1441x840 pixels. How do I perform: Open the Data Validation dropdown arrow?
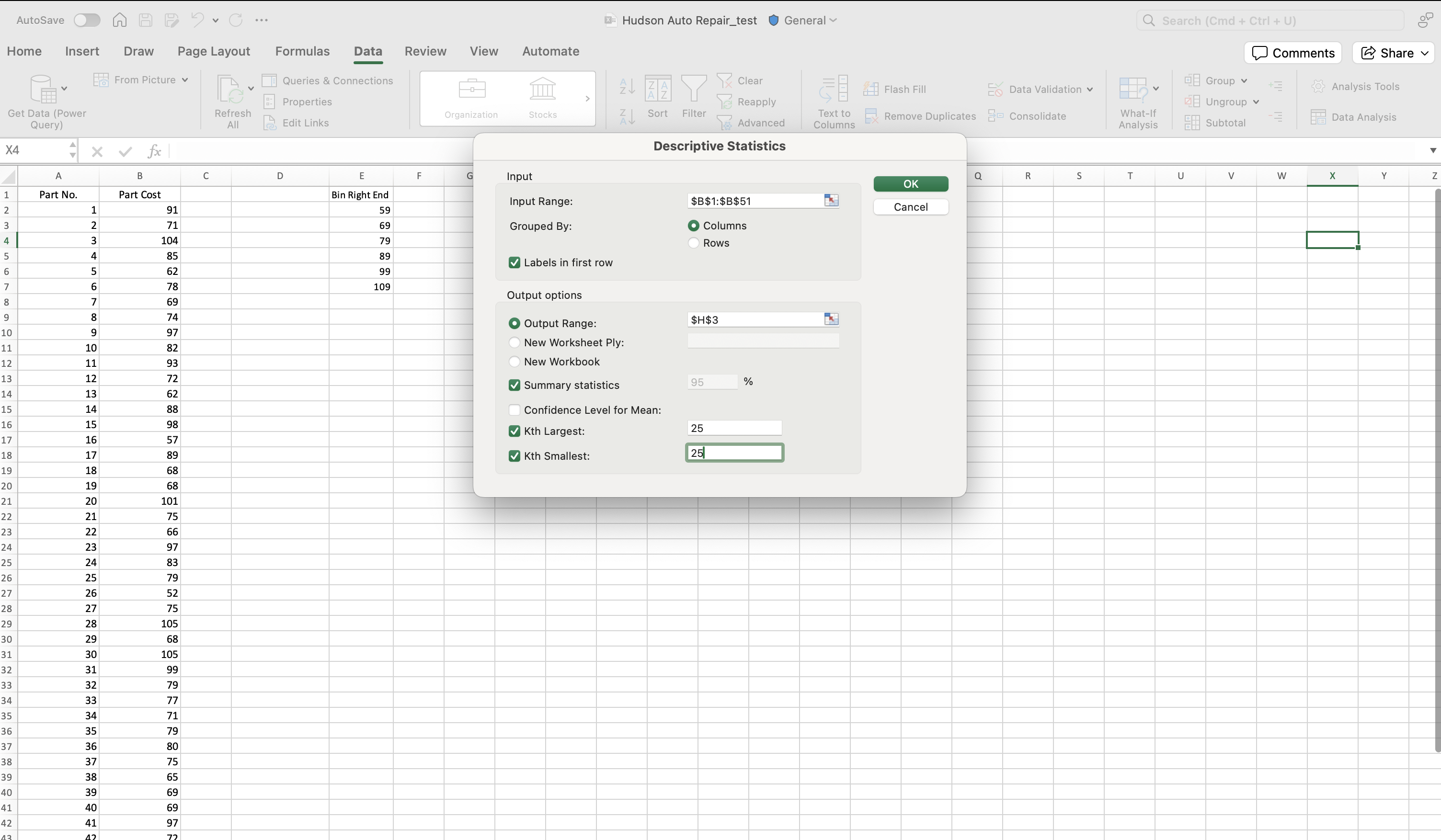point(1089,89)
